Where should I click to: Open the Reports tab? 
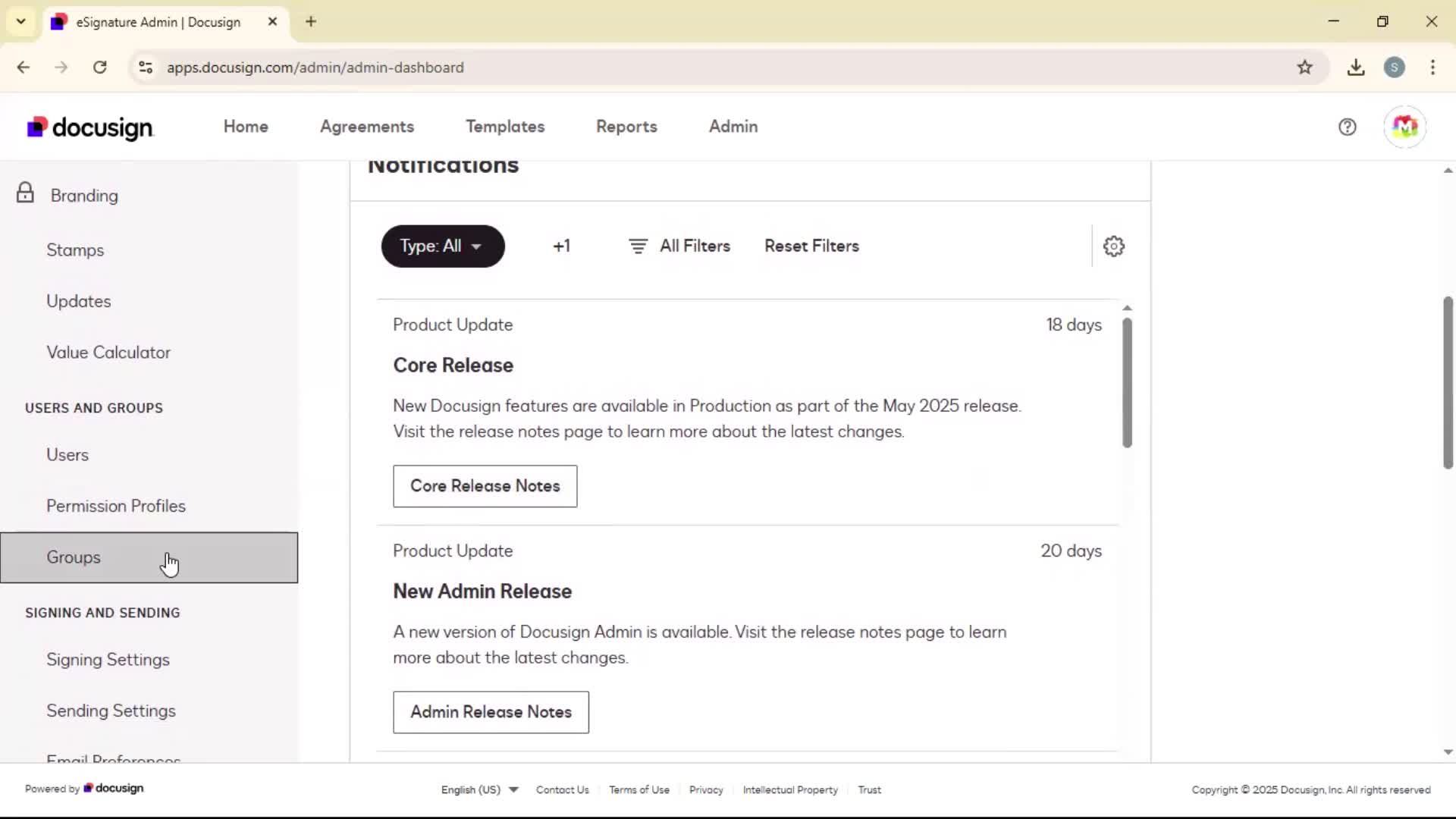(626, 127)
